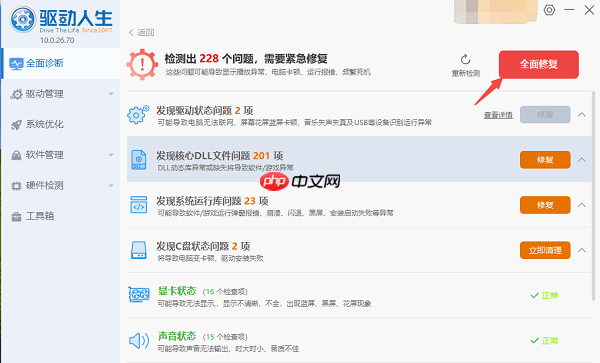Click the 正常 status of 声音状态
This screenshot has width=600, height=363.
pyautogui.click(x=545, y=340)
